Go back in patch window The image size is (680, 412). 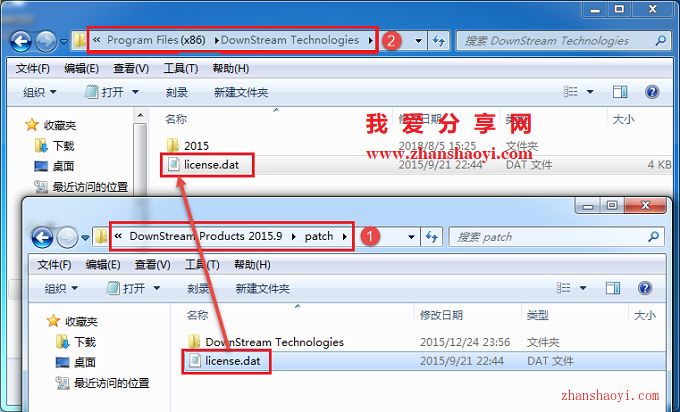coord(42,238)
